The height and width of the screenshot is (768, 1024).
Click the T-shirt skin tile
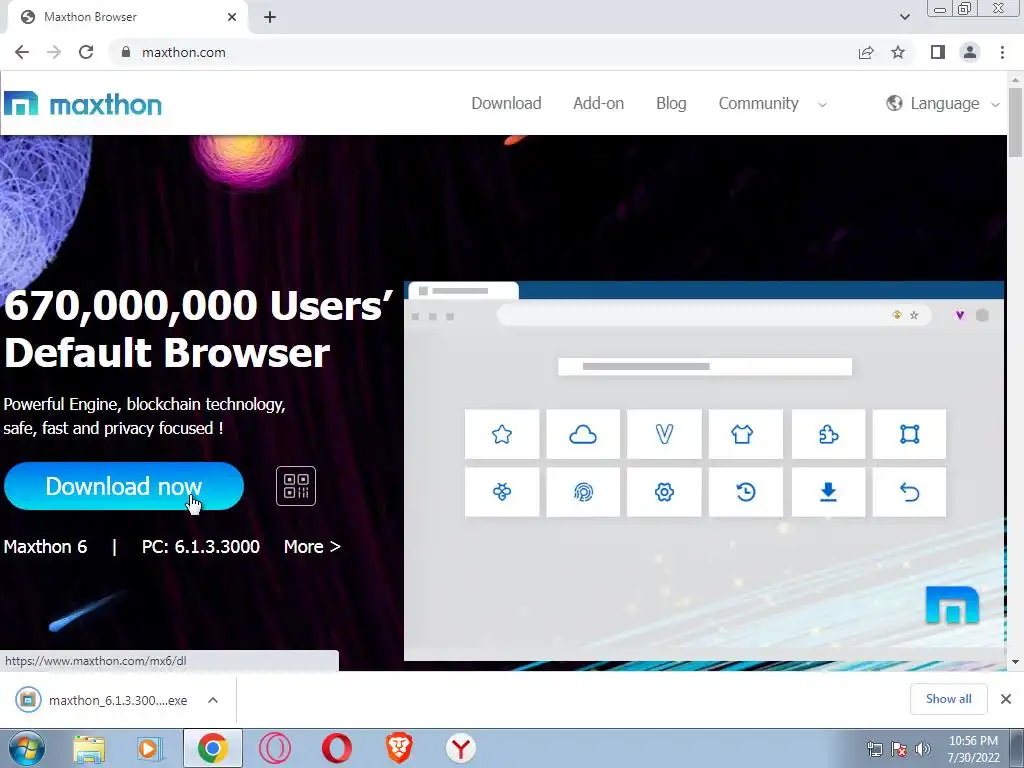(x=746, y=434)
